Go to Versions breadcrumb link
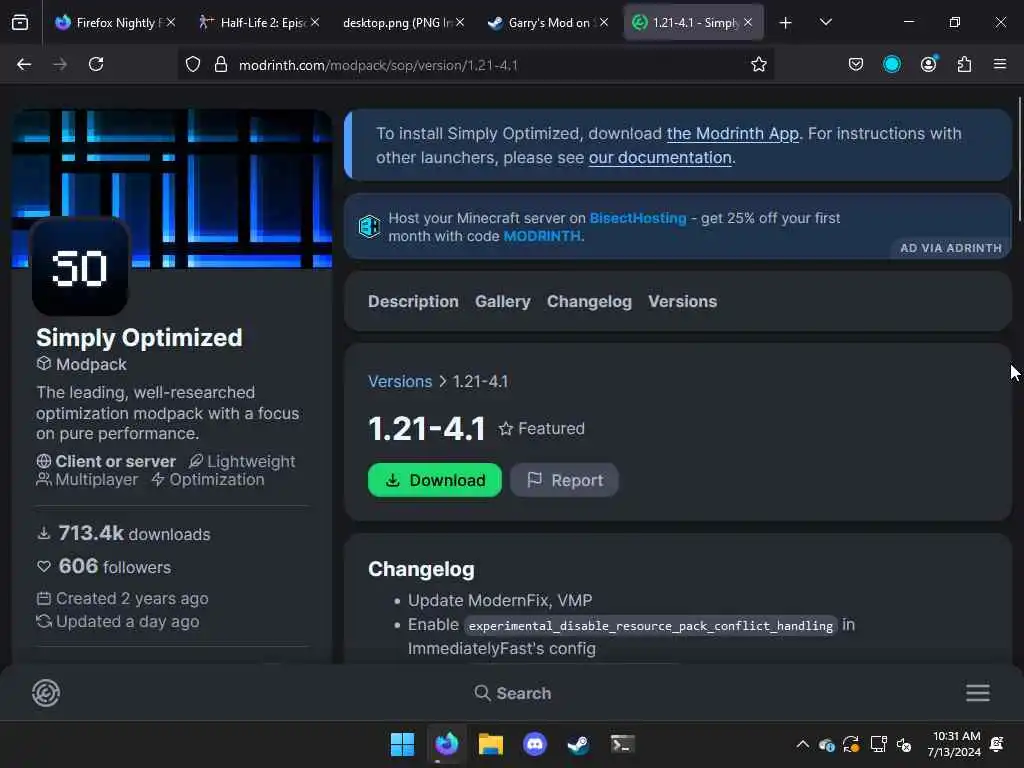Viewport: 1024px width, 768px height. (x=400, y=381)
